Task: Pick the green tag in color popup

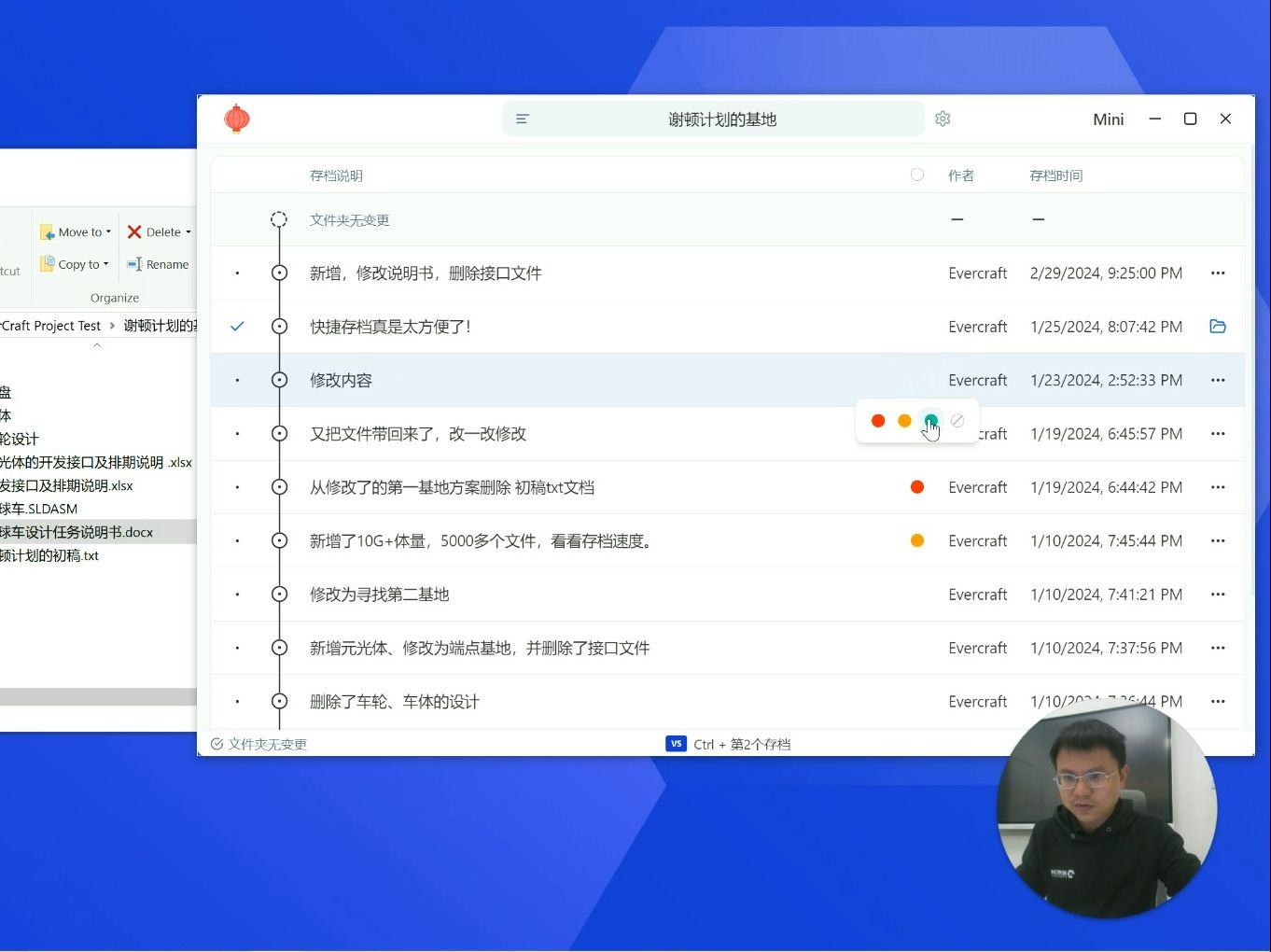Action: point(930,421)
